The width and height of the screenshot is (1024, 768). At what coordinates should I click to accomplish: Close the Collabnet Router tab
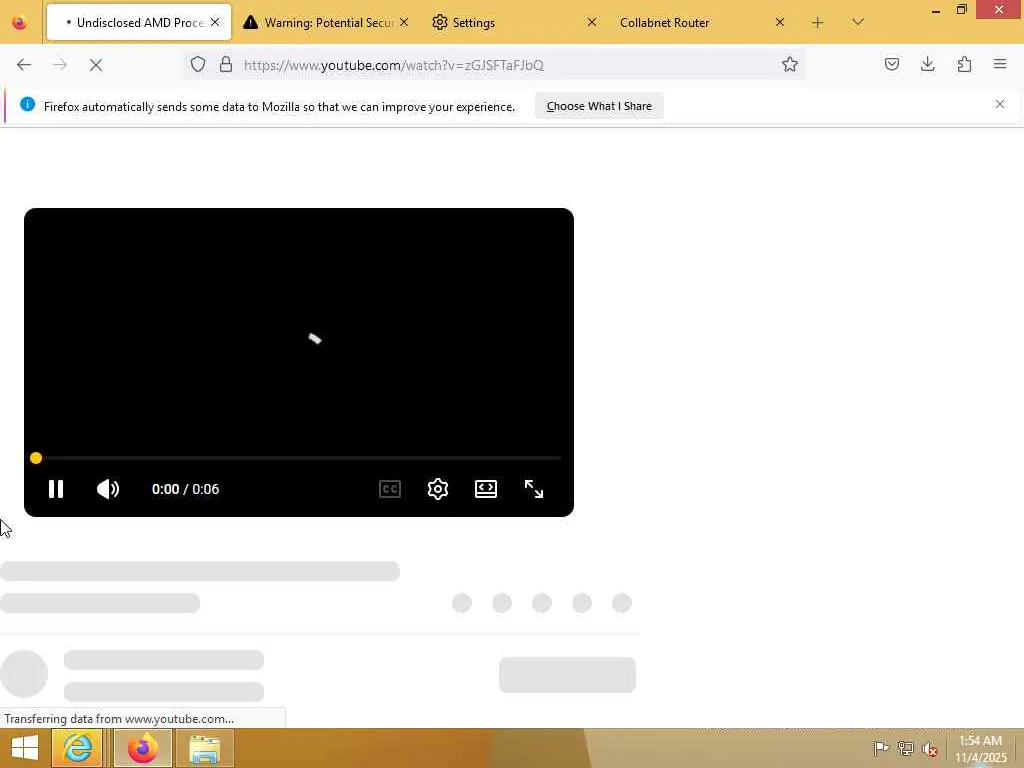pyautogui.click(x=780, y=22)
